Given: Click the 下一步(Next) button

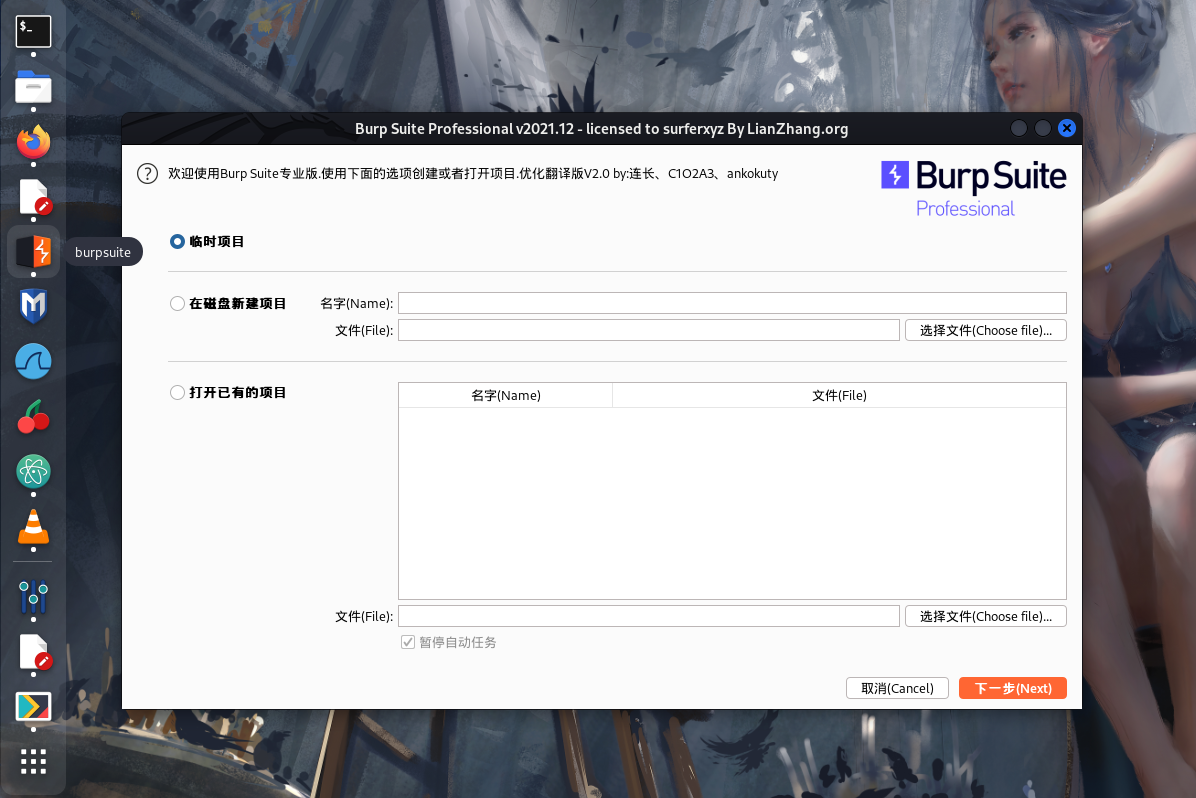Looking at the screenshot, I should click(1013, 688).
